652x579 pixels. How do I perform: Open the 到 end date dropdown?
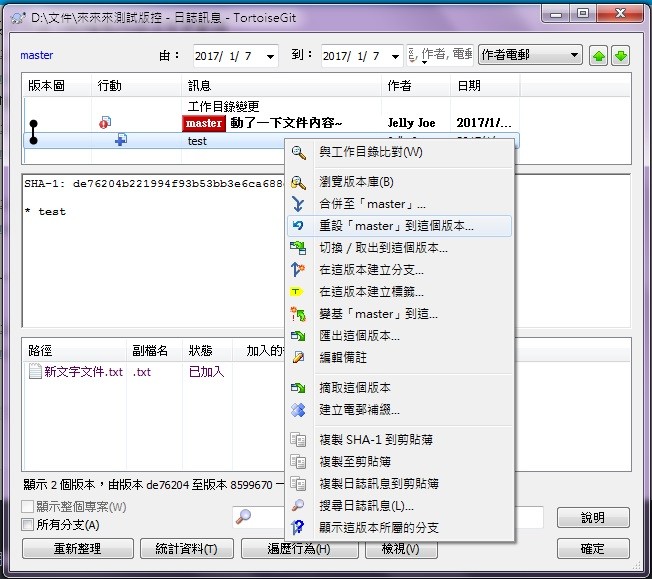[x=395, y=56]
